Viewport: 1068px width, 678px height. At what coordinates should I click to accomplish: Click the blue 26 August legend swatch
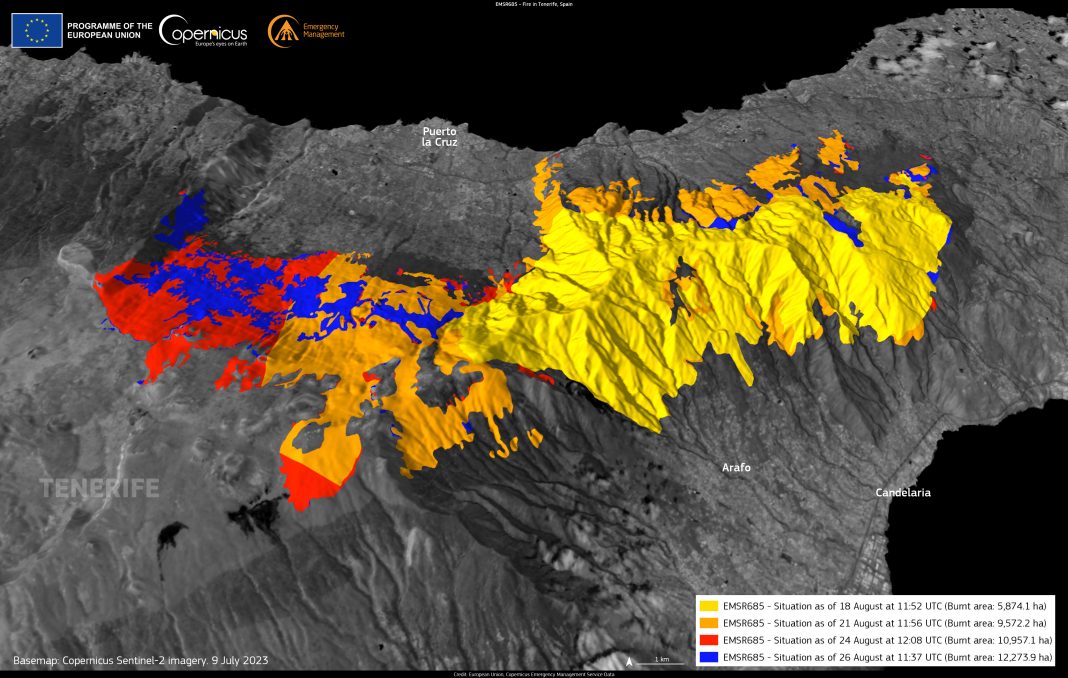[708, 657]
